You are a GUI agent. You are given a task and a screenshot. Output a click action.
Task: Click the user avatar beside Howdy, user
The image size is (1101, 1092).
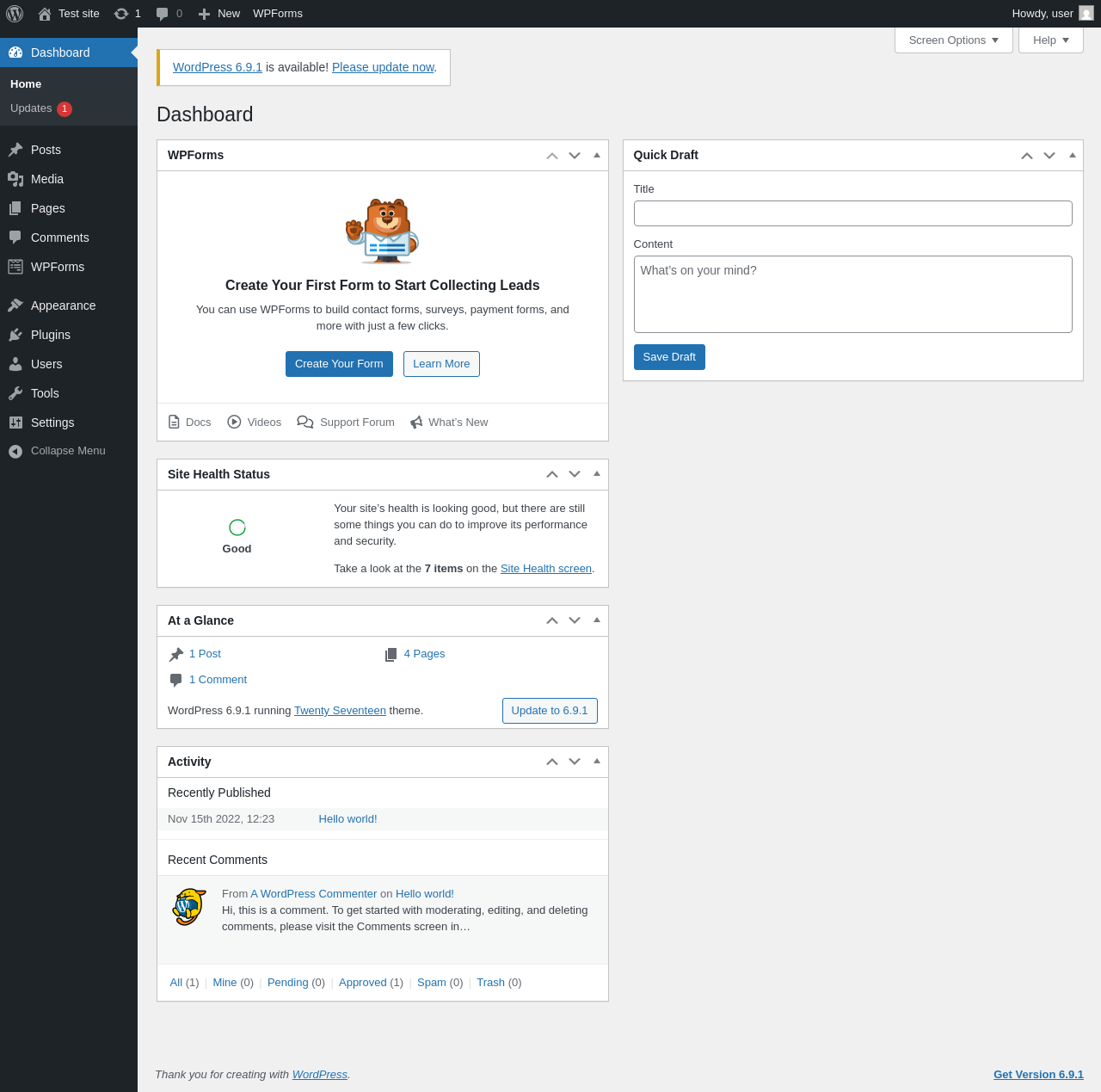click(x=1086, y=14)
